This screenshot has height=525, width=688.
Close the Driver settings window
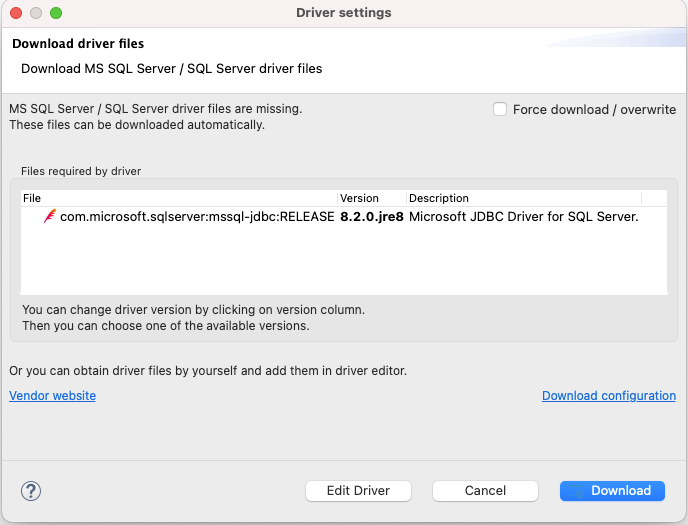click(16, 13)
